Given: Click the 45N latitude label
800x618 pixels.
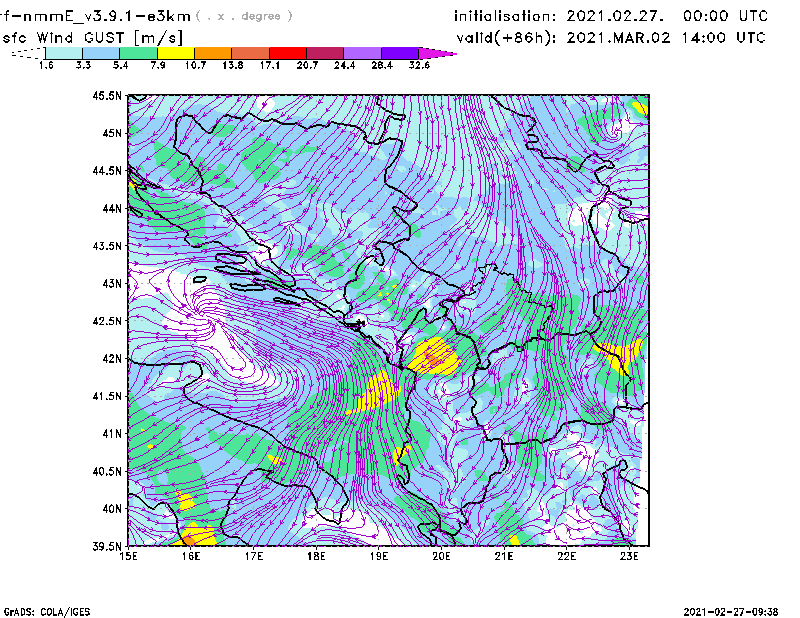Looking at the screenshot, I should pyautogui.click(x=112, y=133).
